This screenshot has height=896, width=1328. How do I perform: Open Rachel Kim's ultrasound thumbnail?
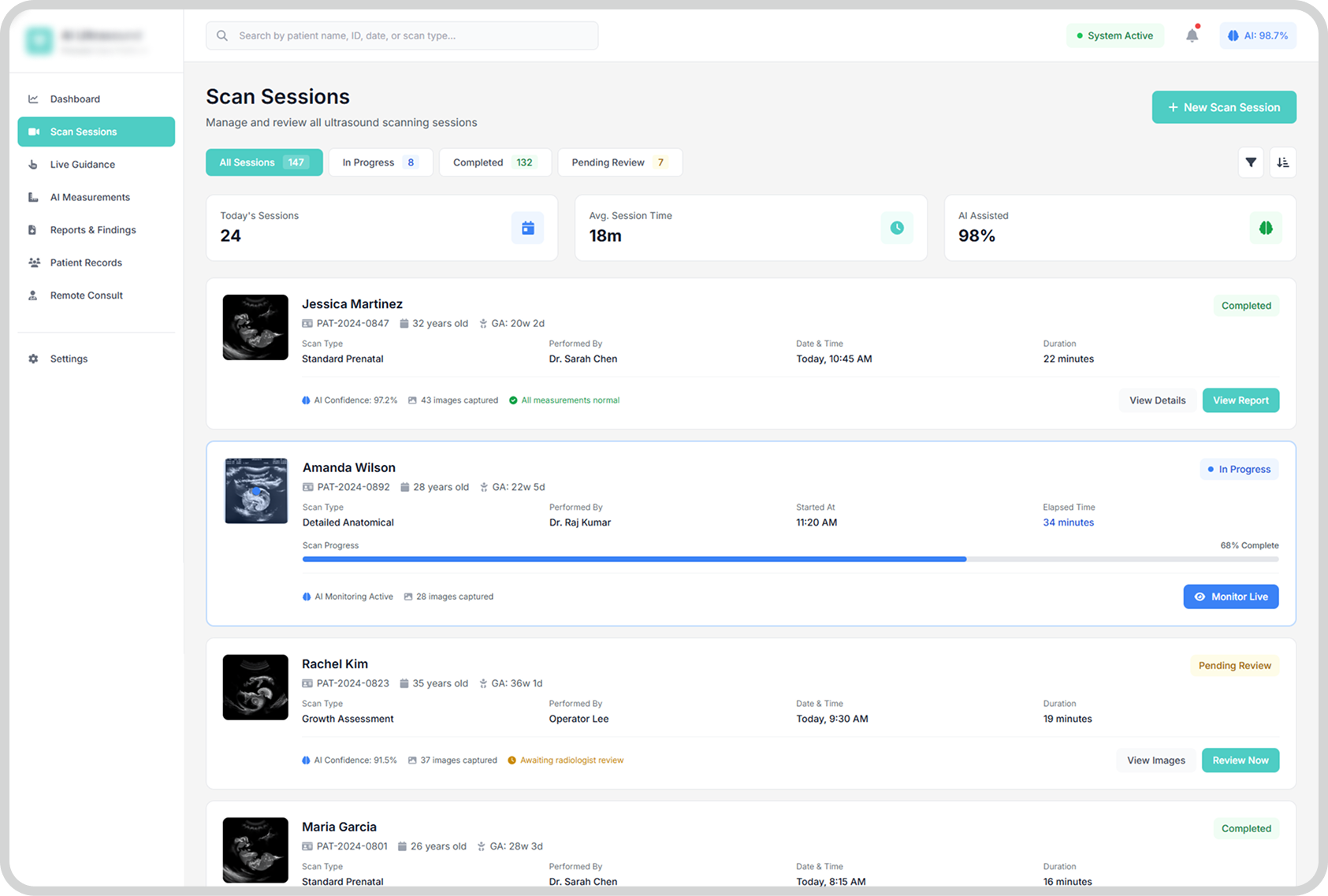click(x=255, y=687)
